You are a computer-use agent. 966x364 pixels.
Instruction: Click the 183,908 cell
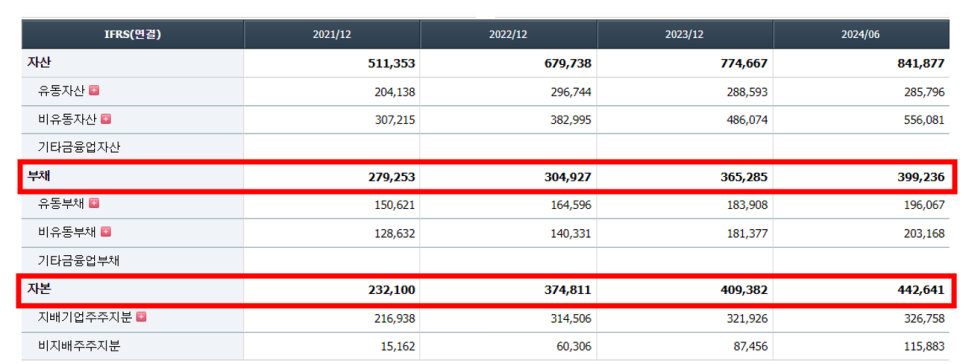[747, 205]
